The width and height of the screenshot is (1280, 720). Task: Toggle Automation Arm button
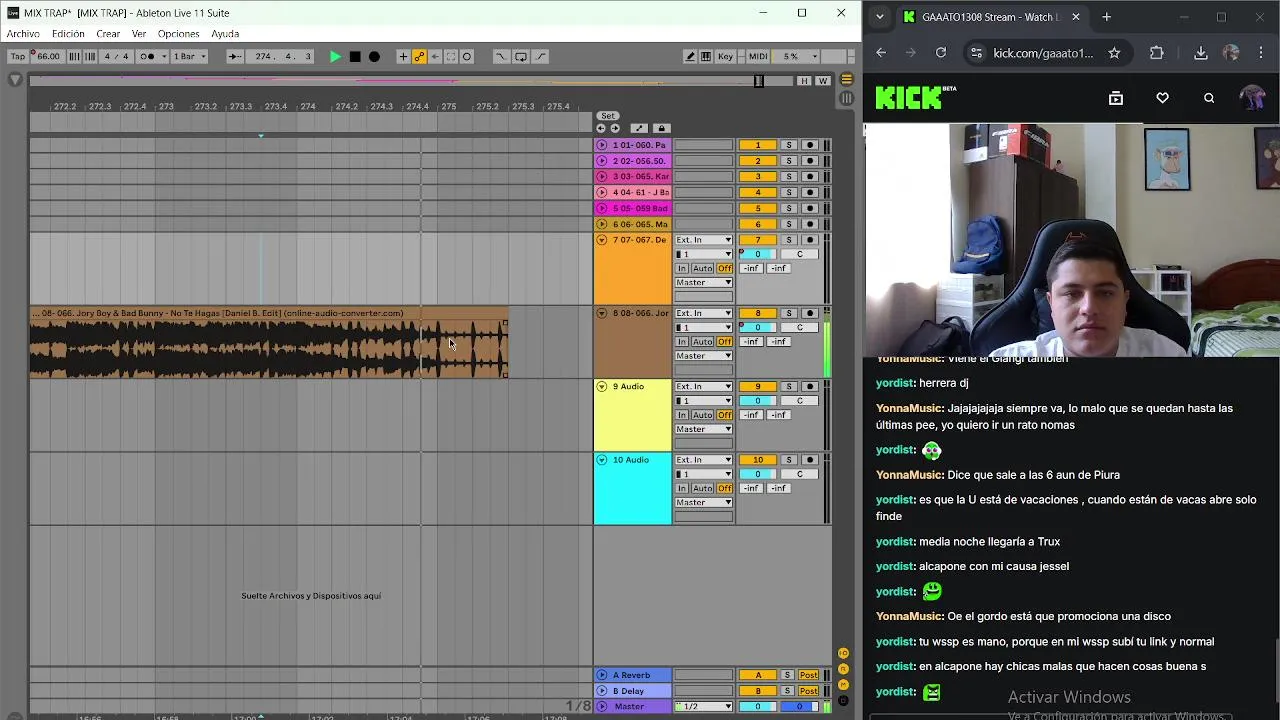coord(419,56)
